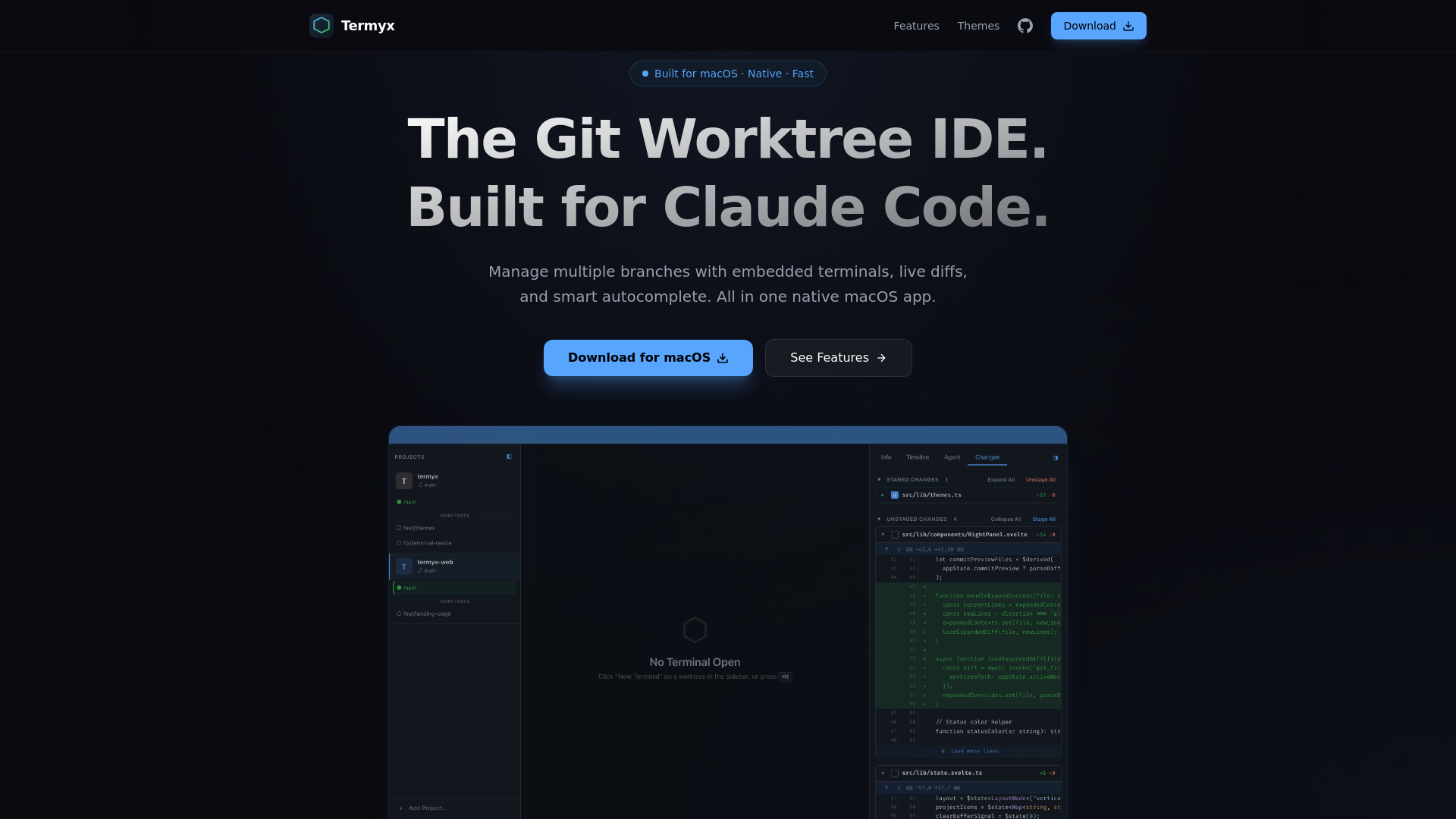This screenshot has height=819, width=1456.
Task: Click the '// Status color helper' code line
Action: pos(974,722)
